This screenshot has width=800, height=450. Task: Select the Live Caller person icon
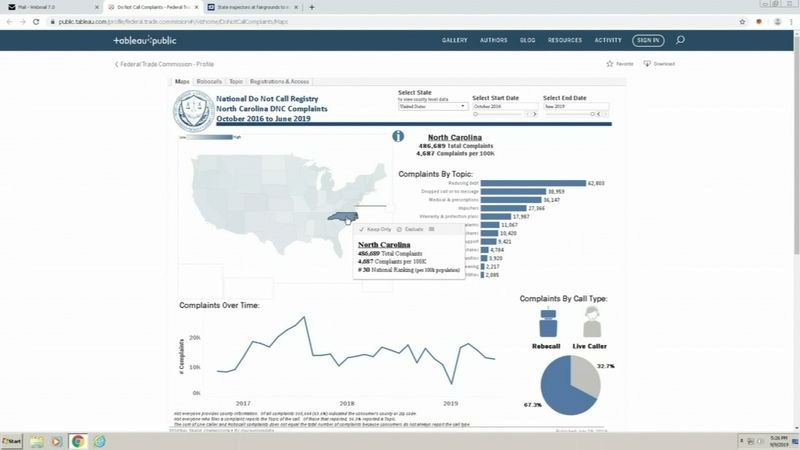tap(592, 322)
